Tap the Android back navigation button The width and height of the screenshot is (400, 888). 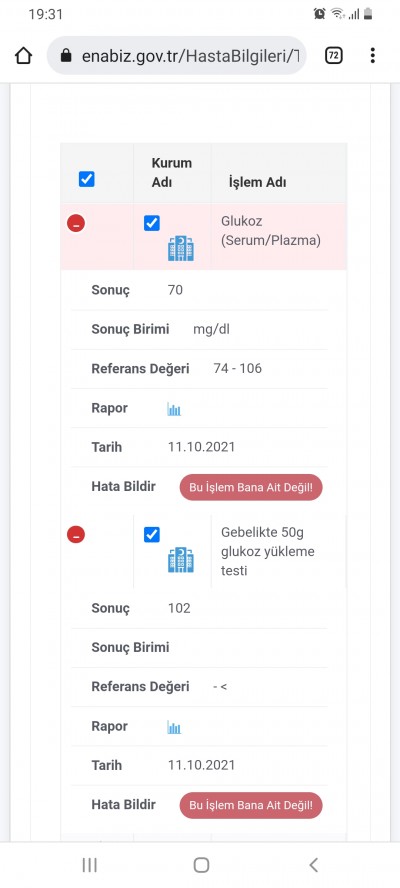[313, 864]
